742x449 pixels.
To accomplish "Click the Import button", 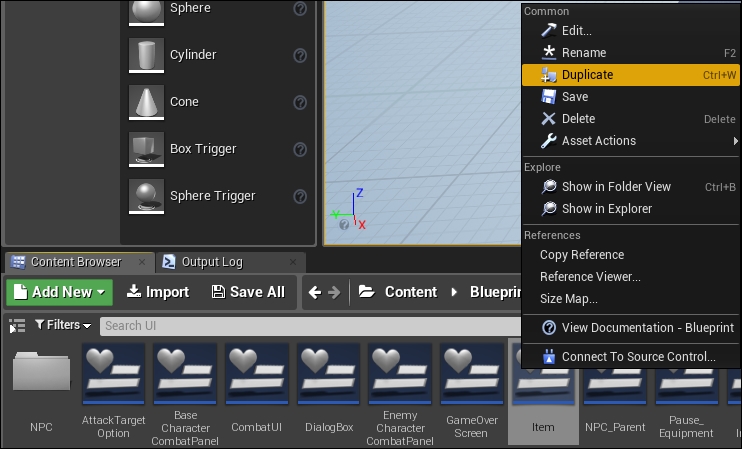I will (158, 292).
